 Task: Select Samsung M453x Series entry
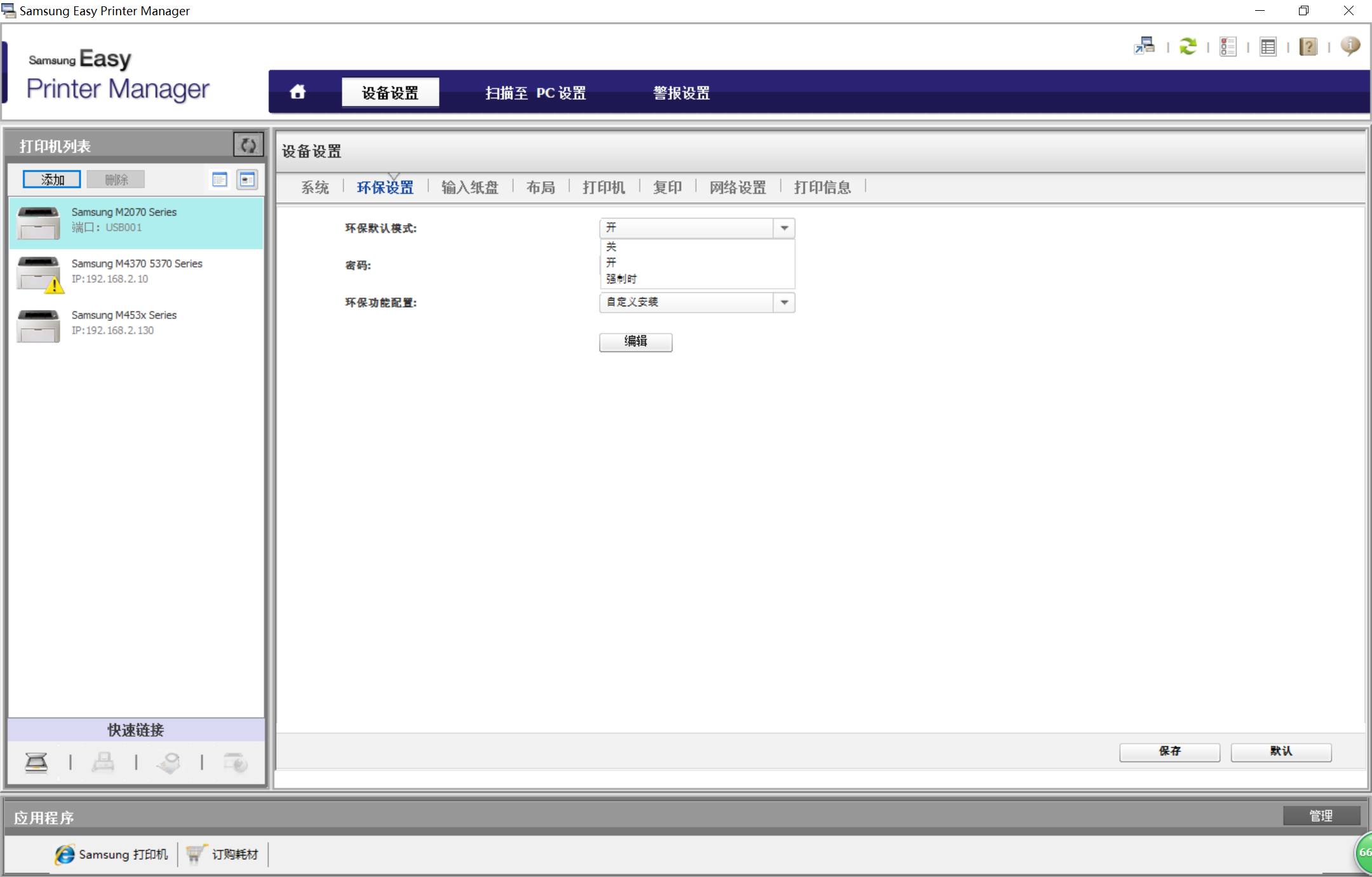tap(136, 325)
